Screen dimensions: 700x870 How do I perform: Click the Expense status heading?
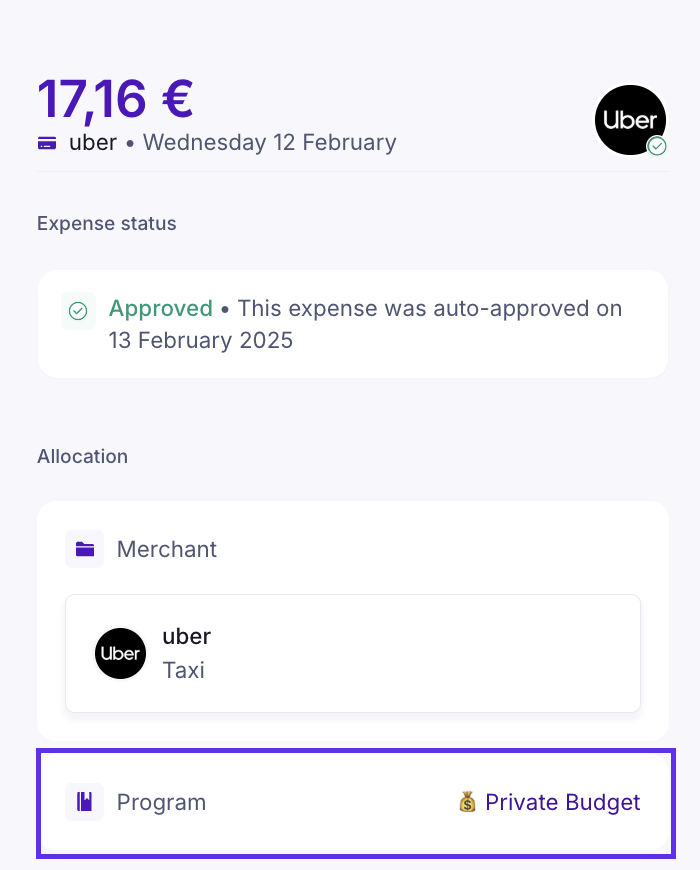click(107, 223)
